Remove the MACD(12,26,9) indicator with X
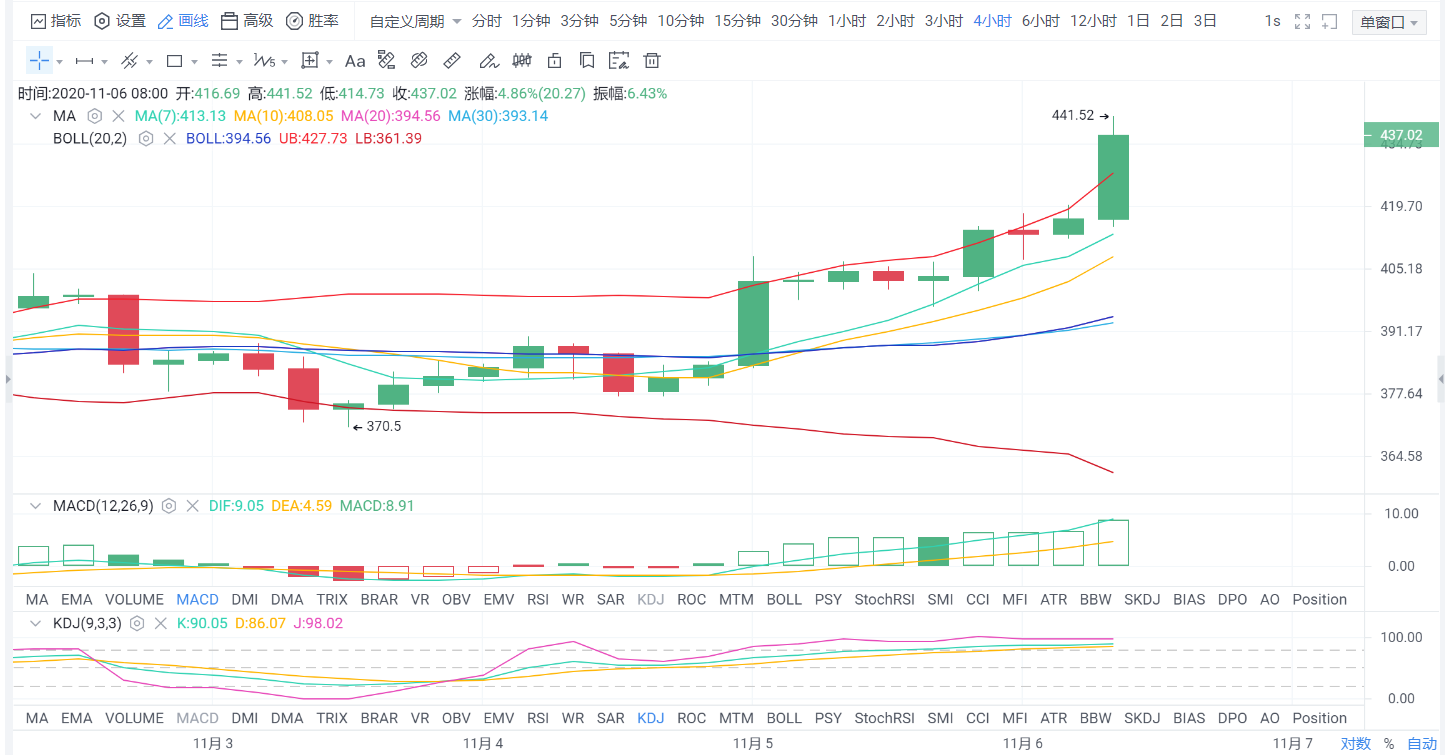The image size is (1445, 755). click(x=193, y=506)
